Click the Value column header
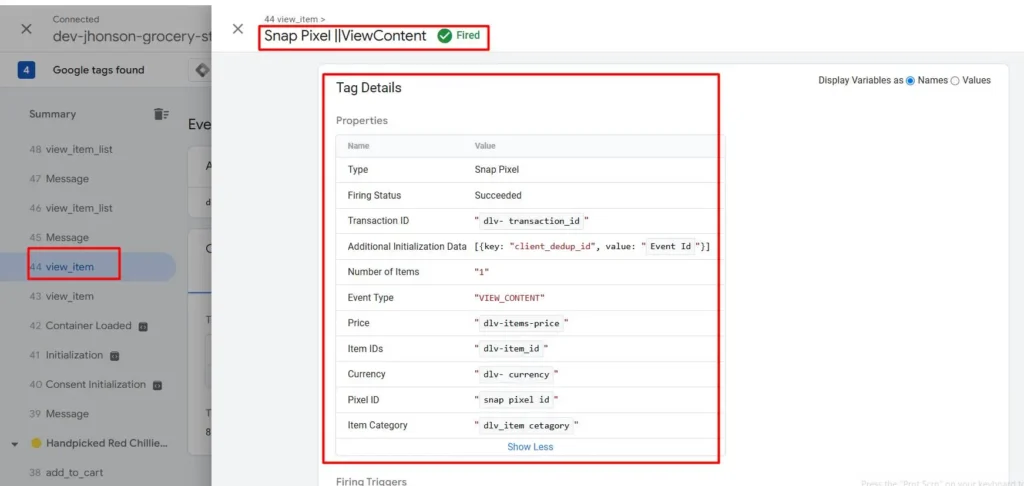Viewport: 1024px width, 486px height. 485,146
